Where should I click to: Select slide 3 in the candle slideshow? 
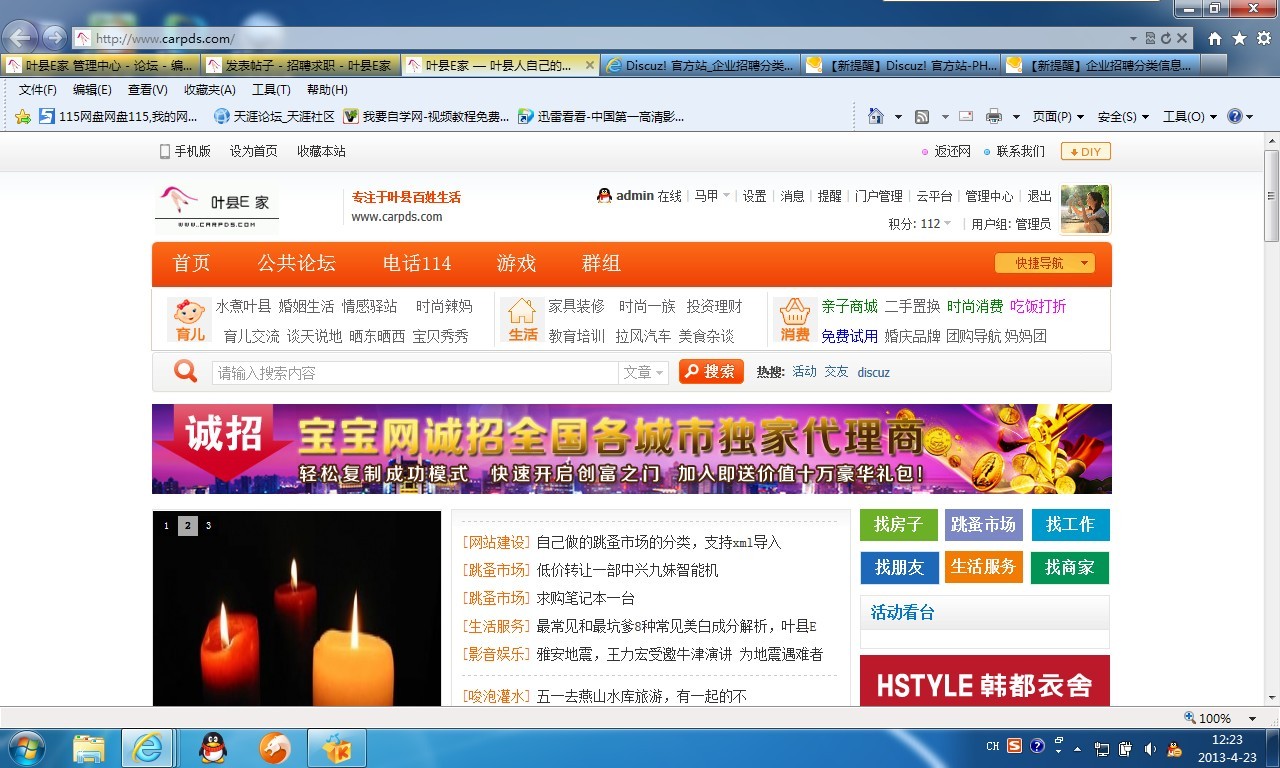208,526
